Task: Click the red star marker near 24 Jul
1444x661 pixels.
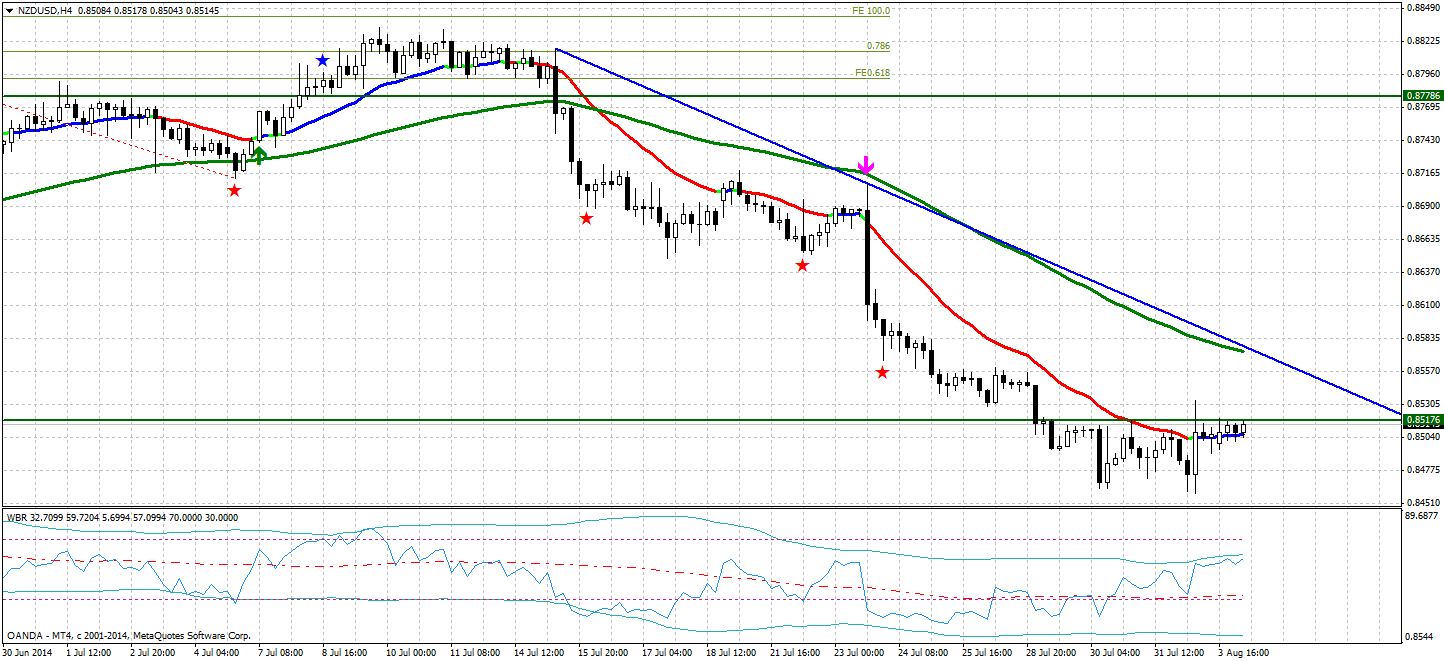Action: 882,371
